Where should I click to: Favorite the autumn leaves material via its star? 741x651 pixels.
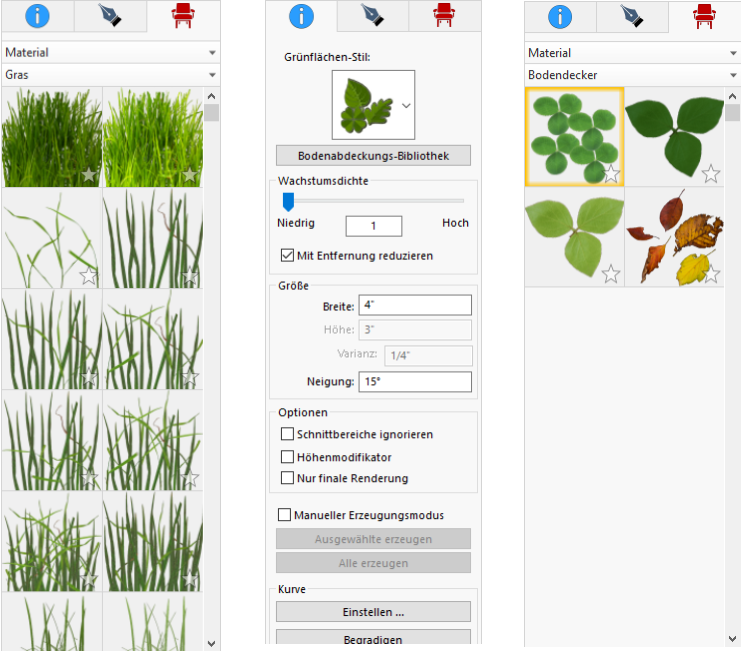pos(711,274)
